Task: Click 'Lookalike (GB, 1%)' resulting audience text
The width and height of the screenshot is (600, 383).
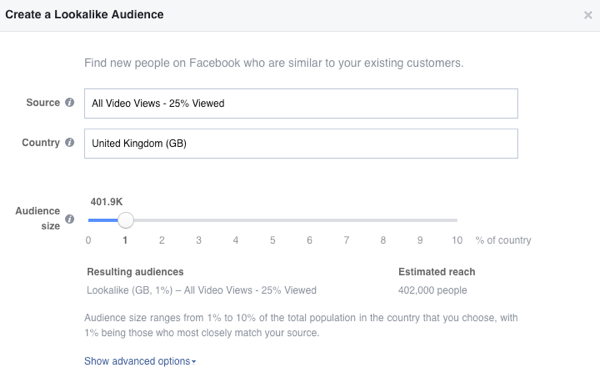Action: tap(202, 290)
